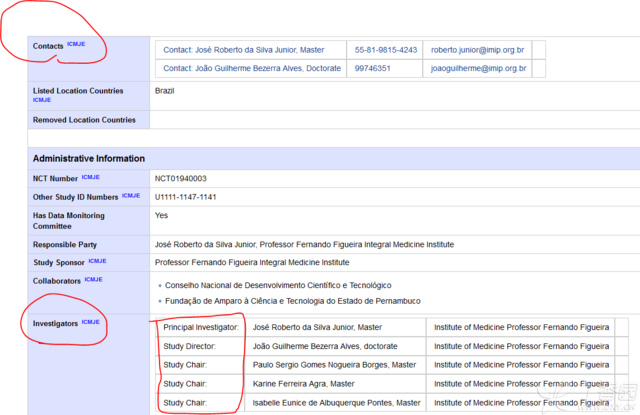
Task: Select Yes value for monitoring committee
Action: pyautogui.click(x=161, y=215)
